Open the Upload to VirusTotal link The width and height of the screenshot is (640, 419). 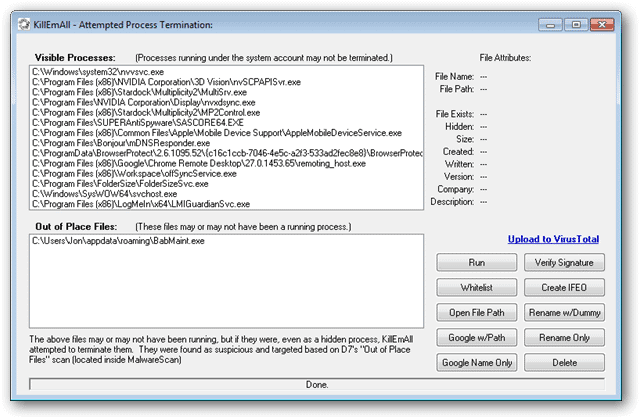553,239
